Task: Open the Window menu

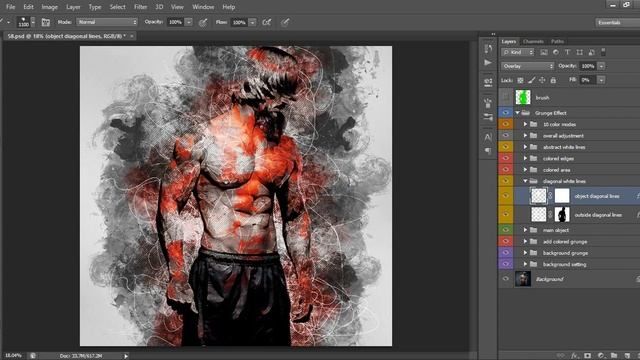Action: [x=203, y=7]
